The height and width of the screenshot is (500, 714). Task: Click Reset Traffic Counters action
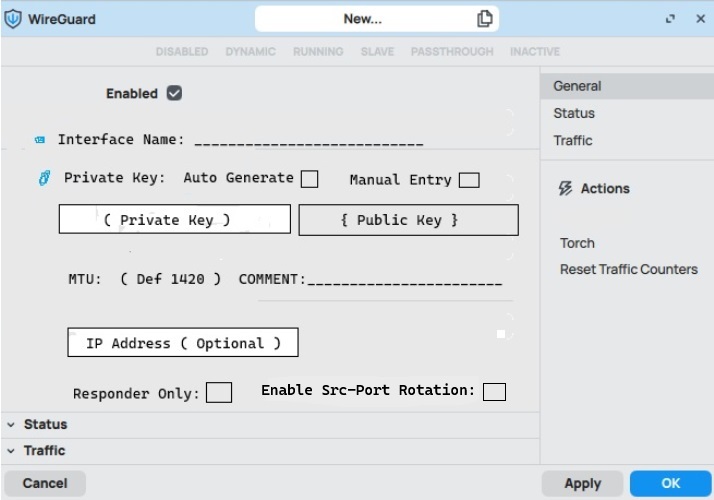[x=629, y=269]
